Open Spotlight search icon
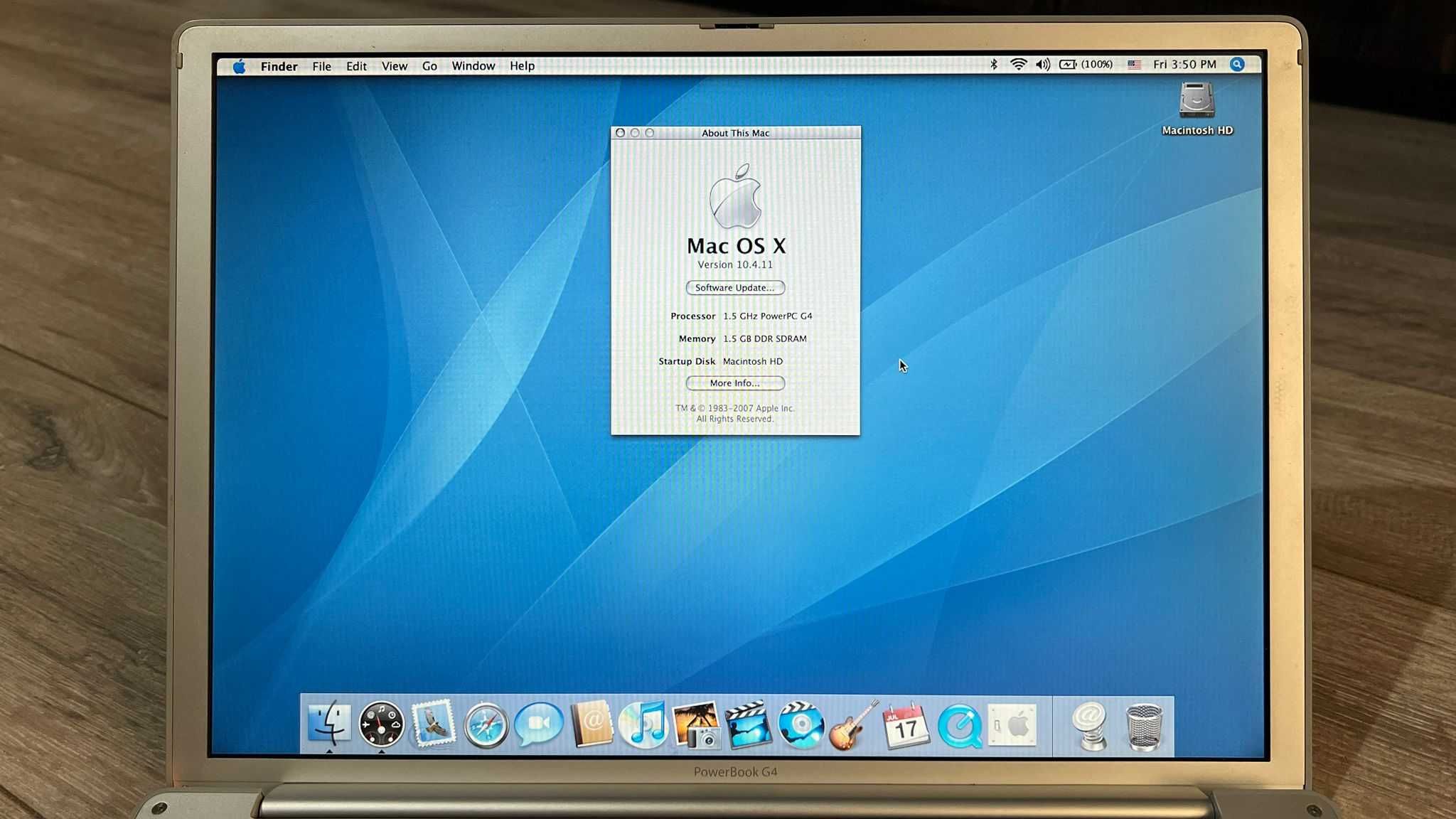Viewport: 1456px width, 819px height. click(1237, 64)
